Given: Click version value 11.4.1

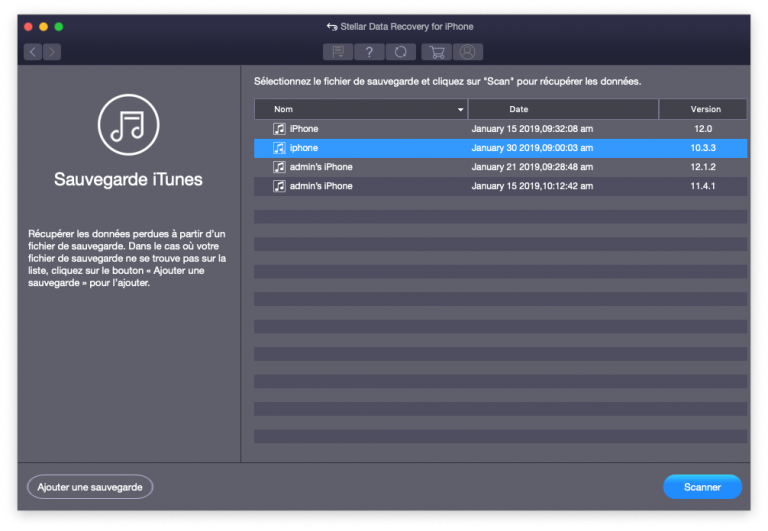Looking at the screenshot, I should click(703, 186).
